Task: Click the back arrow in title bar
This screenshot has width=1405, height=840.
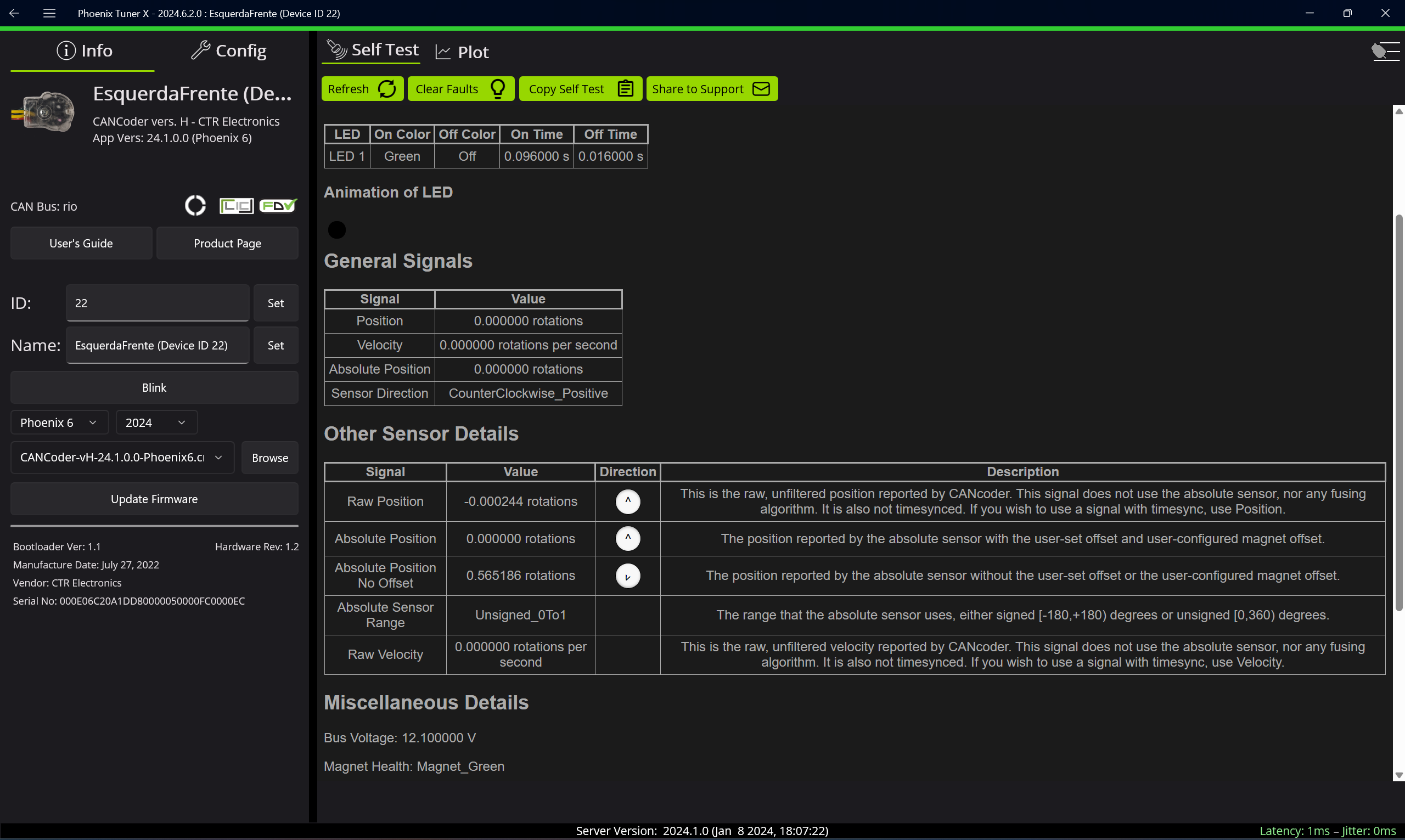Action: tap(14, 13)
